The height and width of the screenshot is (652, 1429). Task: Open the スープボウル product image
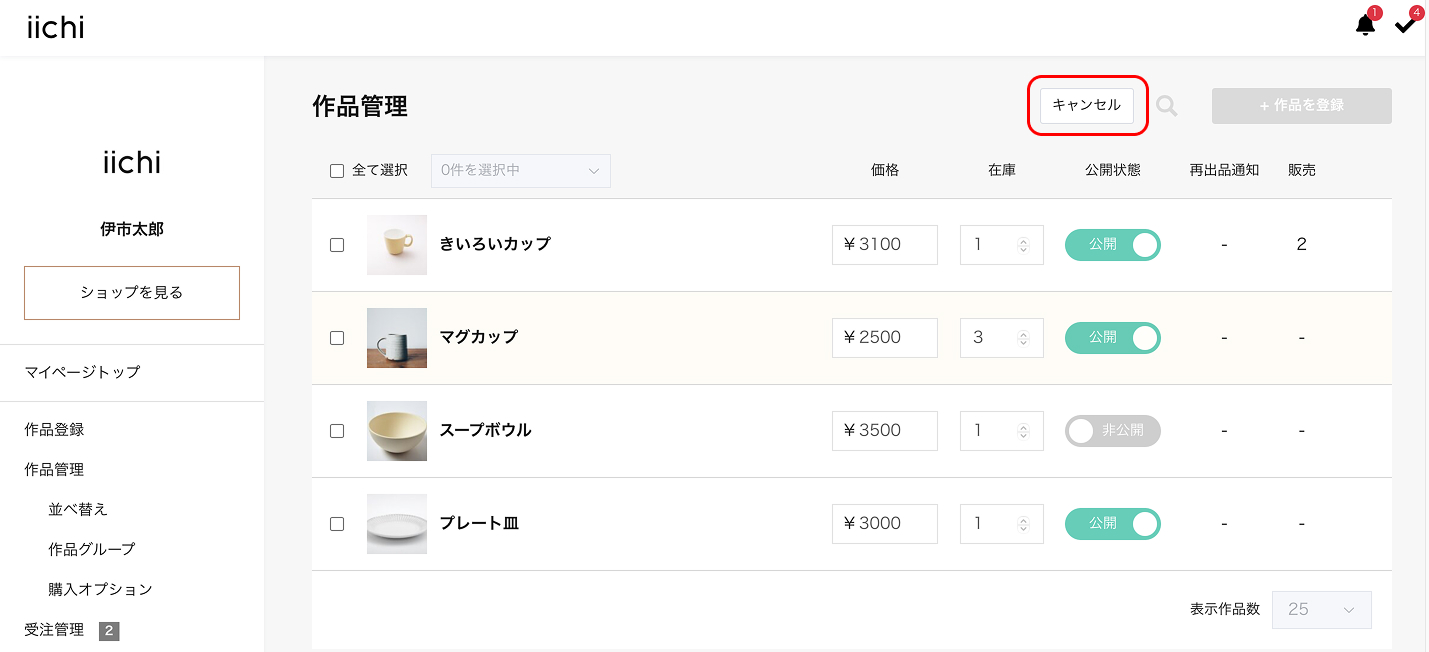coord(397,431)
